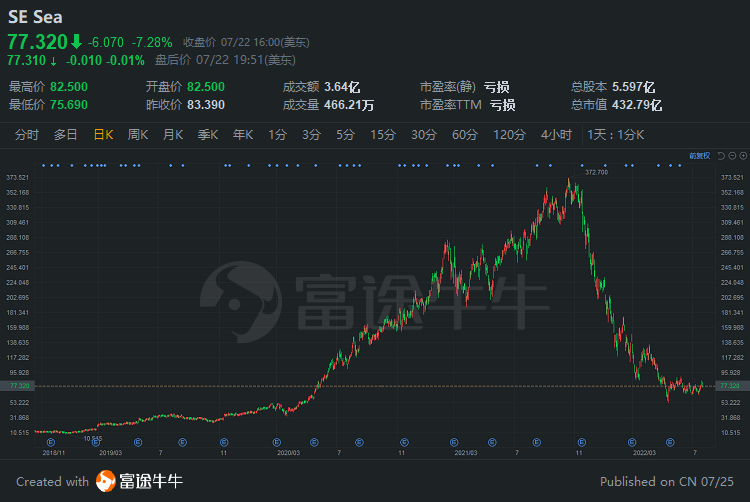Click the 总股本 5.597亿 value

tap(634, 87)
